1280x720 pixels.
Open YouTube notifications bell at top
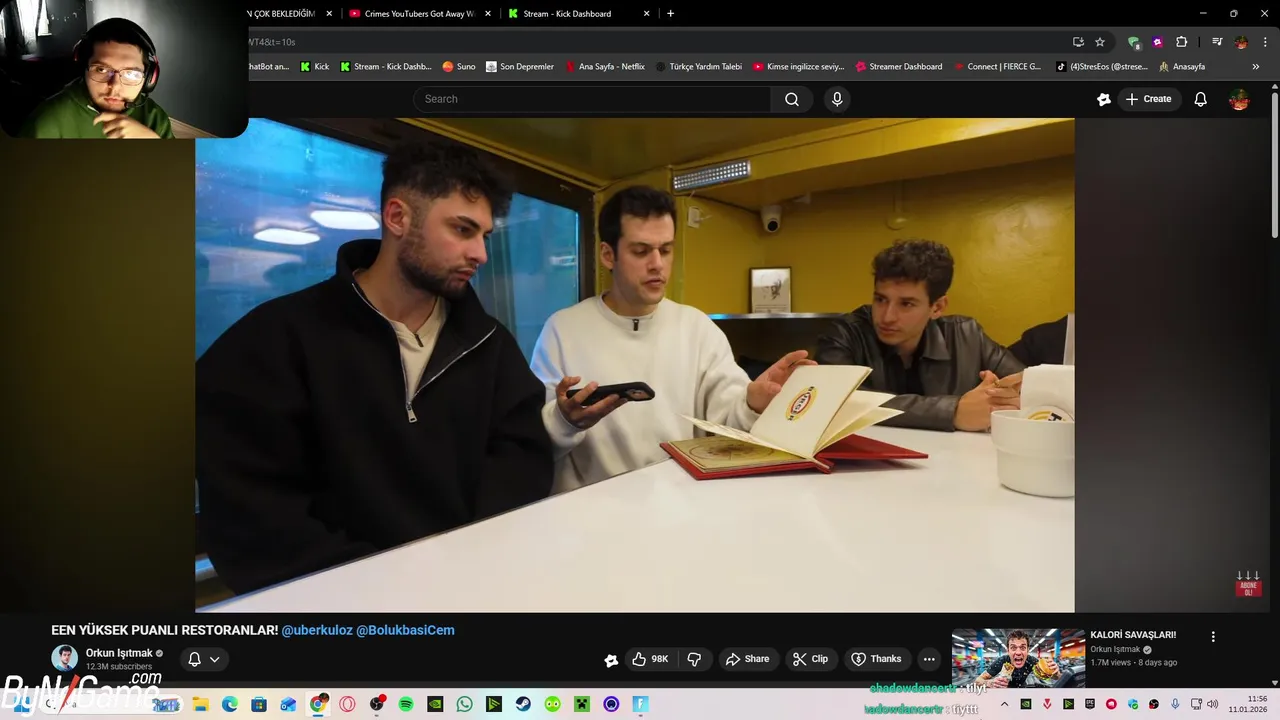[1201, 99]
